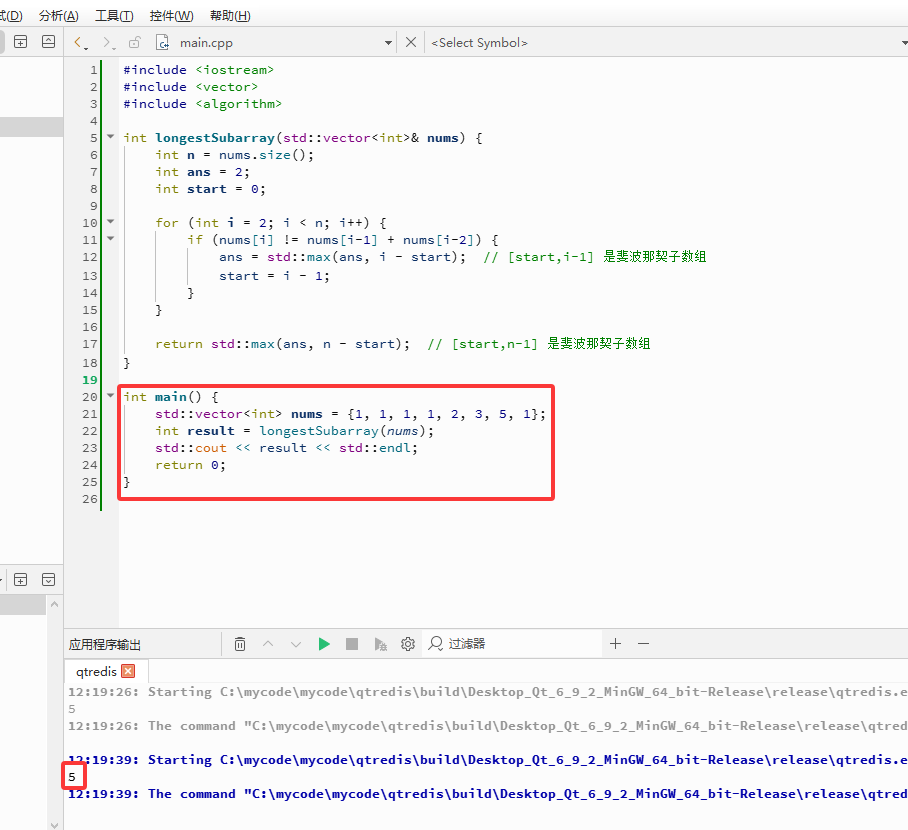Clear the application output with trash icon
The image size is (908, 830).
(x=240, y=644)
